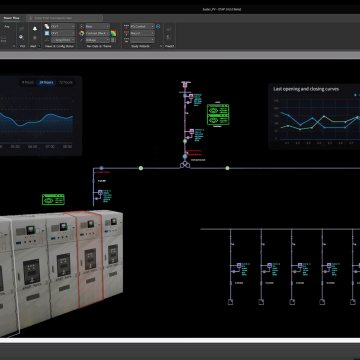Click the network icon beside Base dropdown

pyautogui.click(x=82, y=26)
